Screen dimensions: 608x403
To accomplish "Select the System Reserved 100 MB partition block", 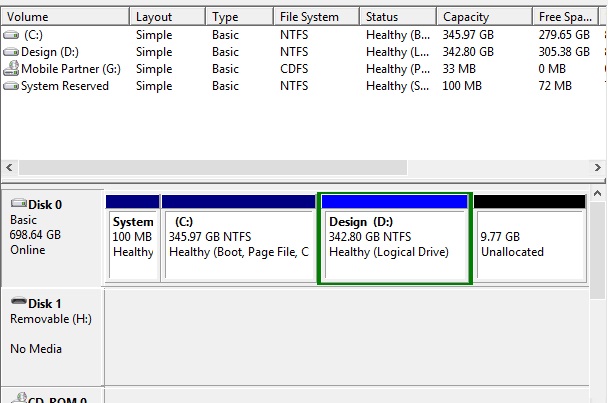I will 133,238.
